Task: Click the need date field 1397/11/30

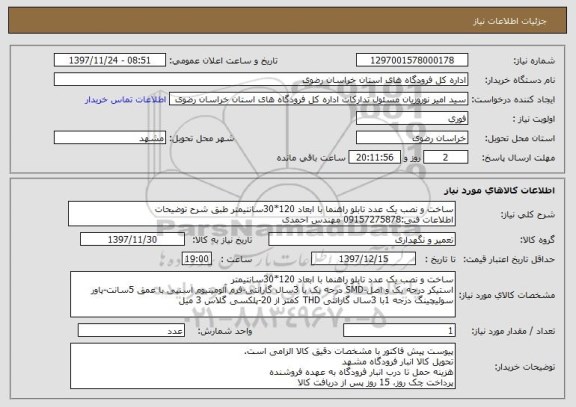Action: tap(132, 239)
